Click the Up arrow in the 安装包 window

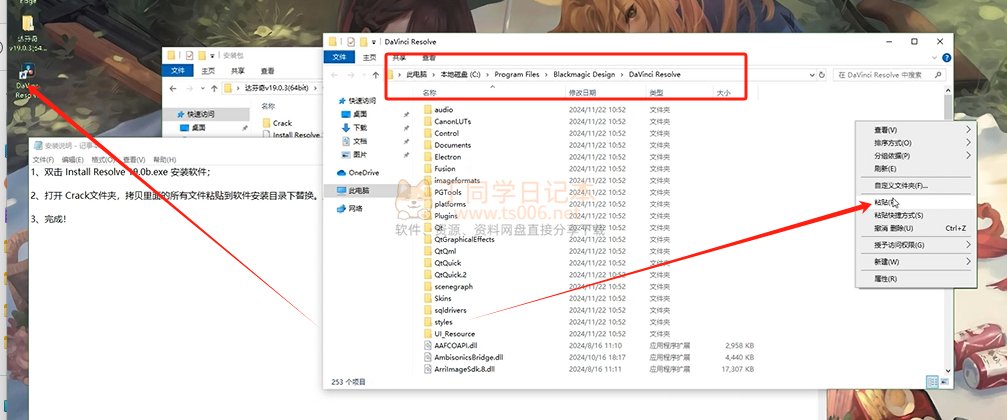click(214, 88)
